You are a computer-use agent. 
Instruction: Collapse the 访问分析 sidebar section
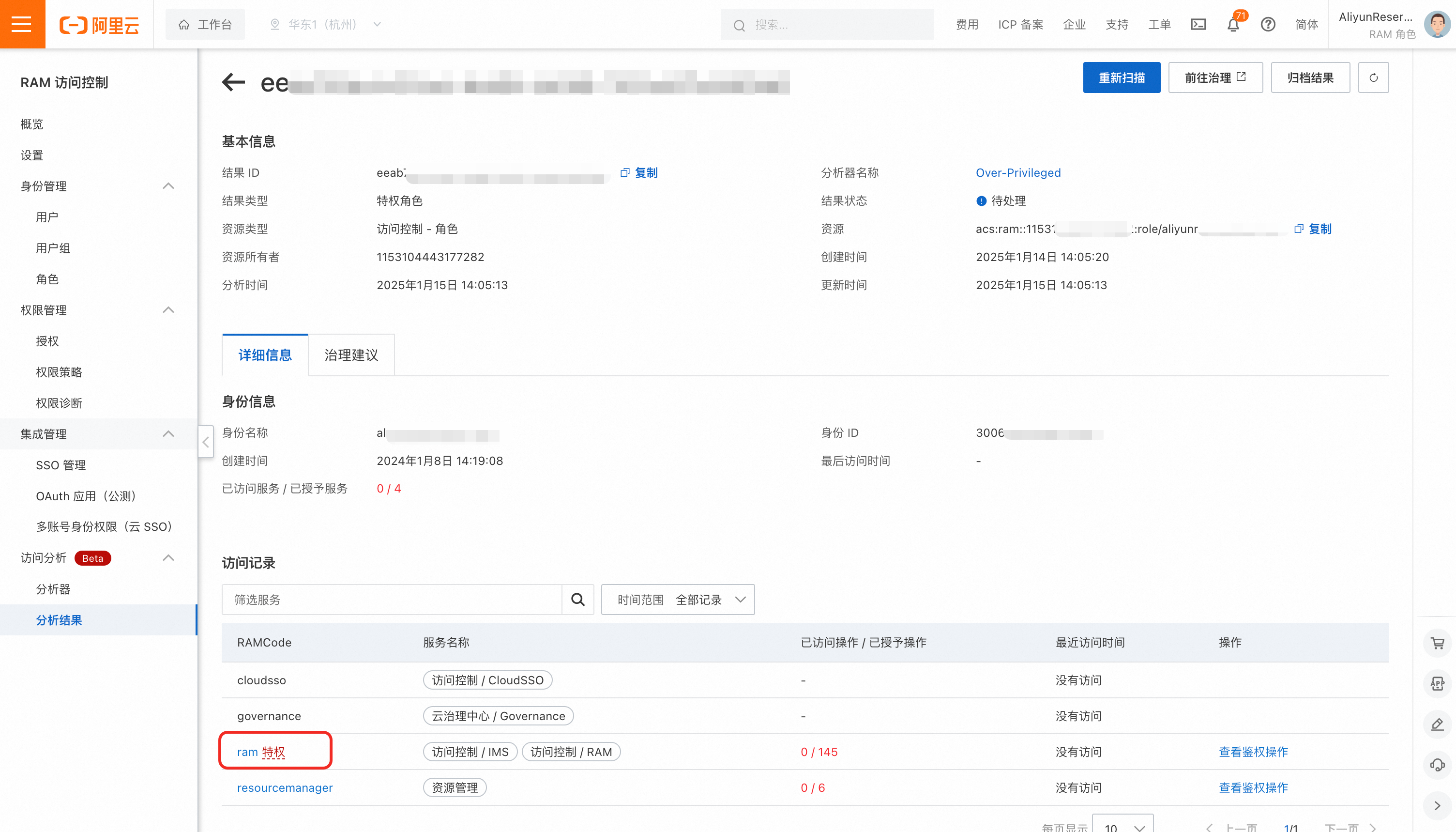[168, 558]
